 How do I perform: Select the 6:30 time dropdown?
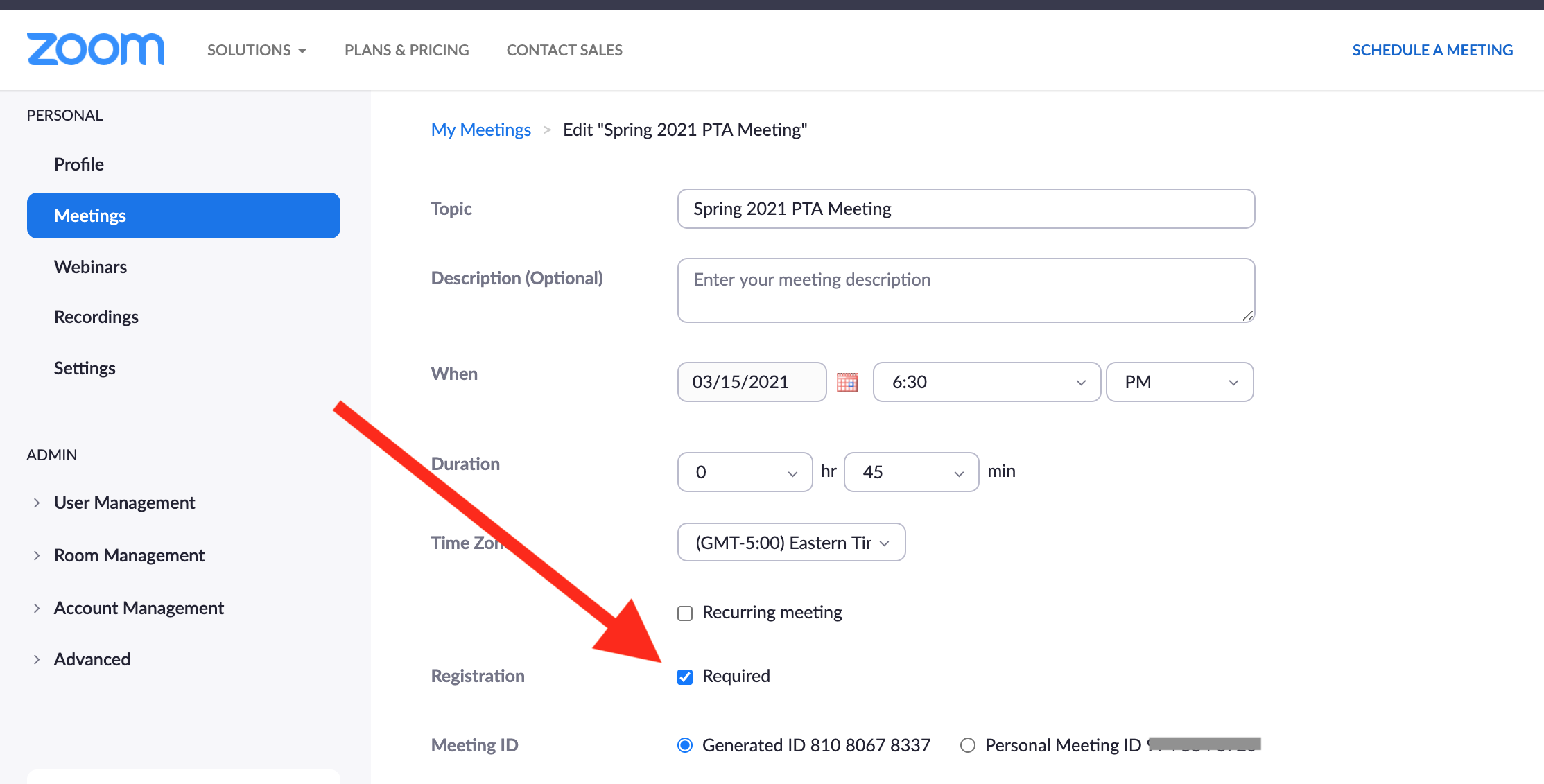click(984, 382)
